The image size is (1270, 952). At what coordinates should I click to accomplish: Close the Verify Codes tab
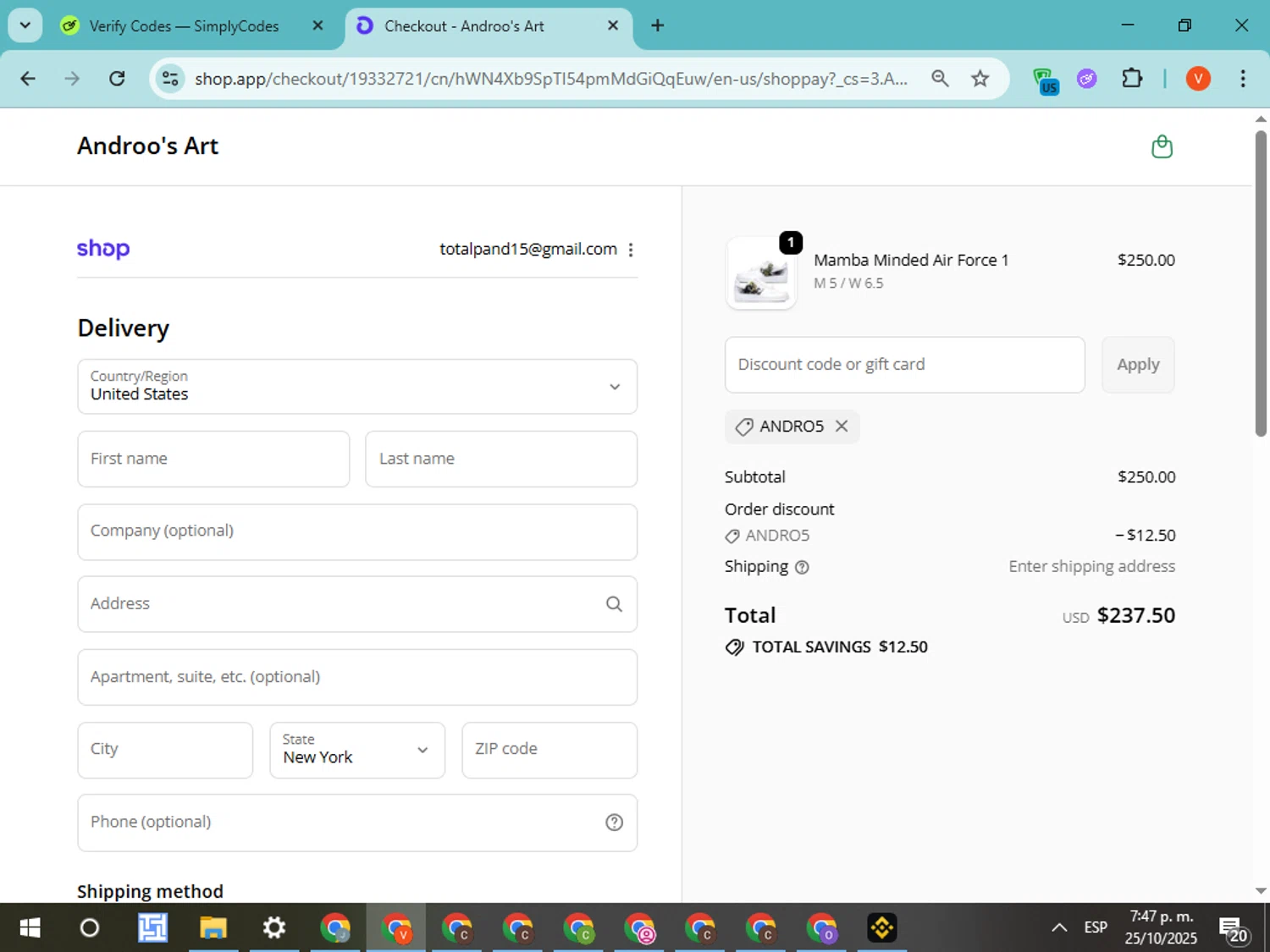tap(317, 25)
